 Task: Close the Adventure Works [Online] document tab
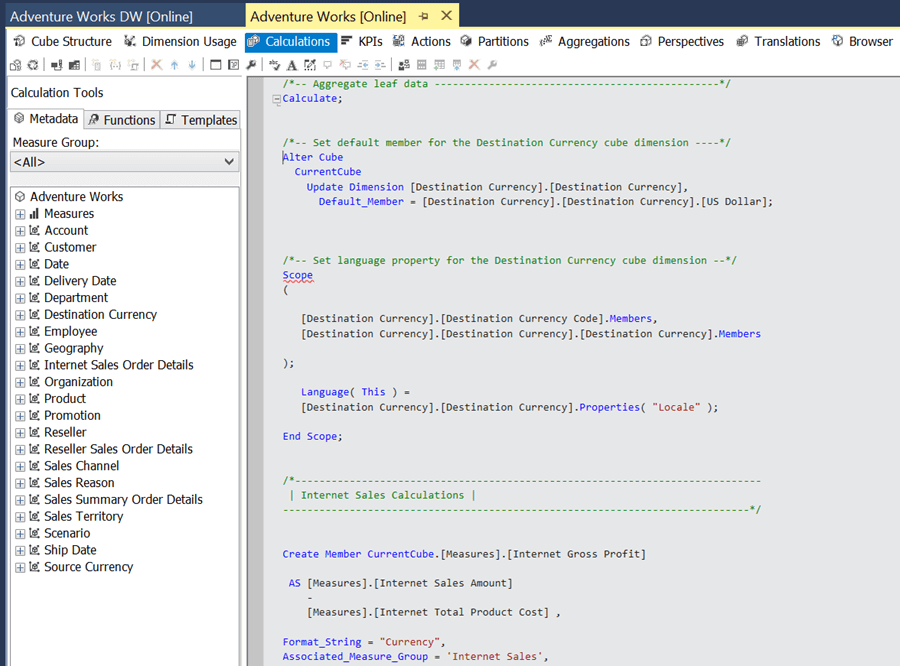[x=446, y=17]
